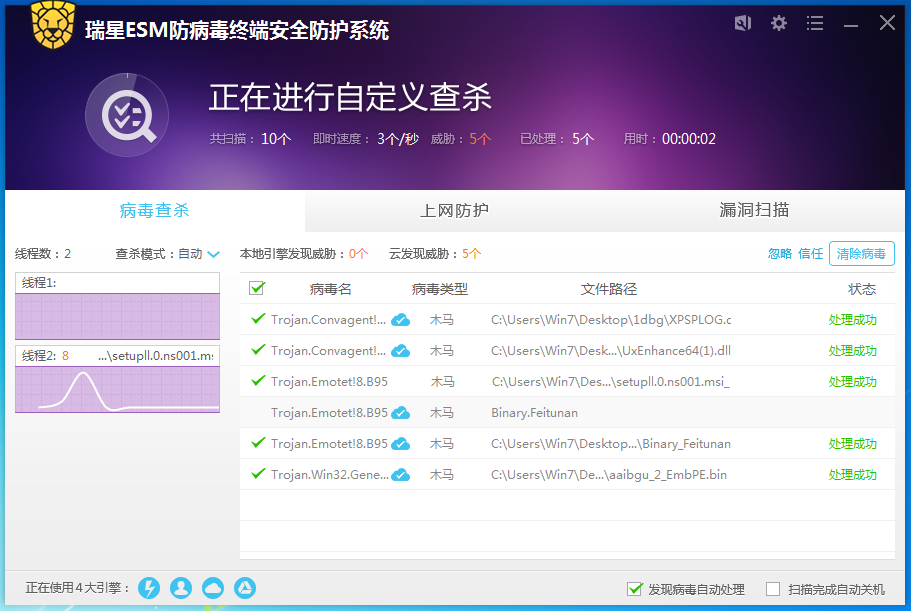The width and height of the screenshot is (911, 611).
Task: Click cloud badge on aaibgu_2_EmbPE.bin row
Action: tap(400, 475)
